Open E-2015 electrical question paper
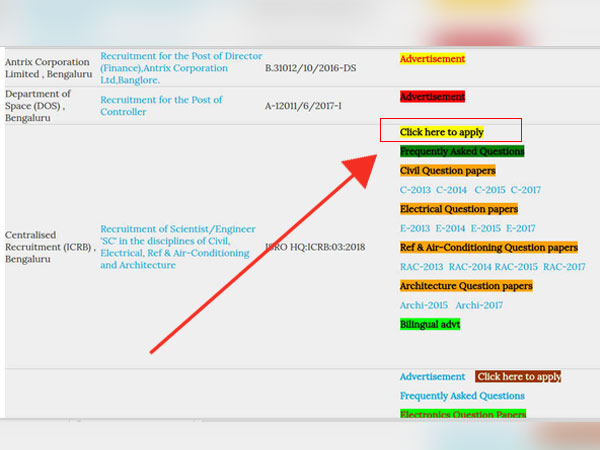Viewport: 600px width, 450px height. tap(486, 228)
